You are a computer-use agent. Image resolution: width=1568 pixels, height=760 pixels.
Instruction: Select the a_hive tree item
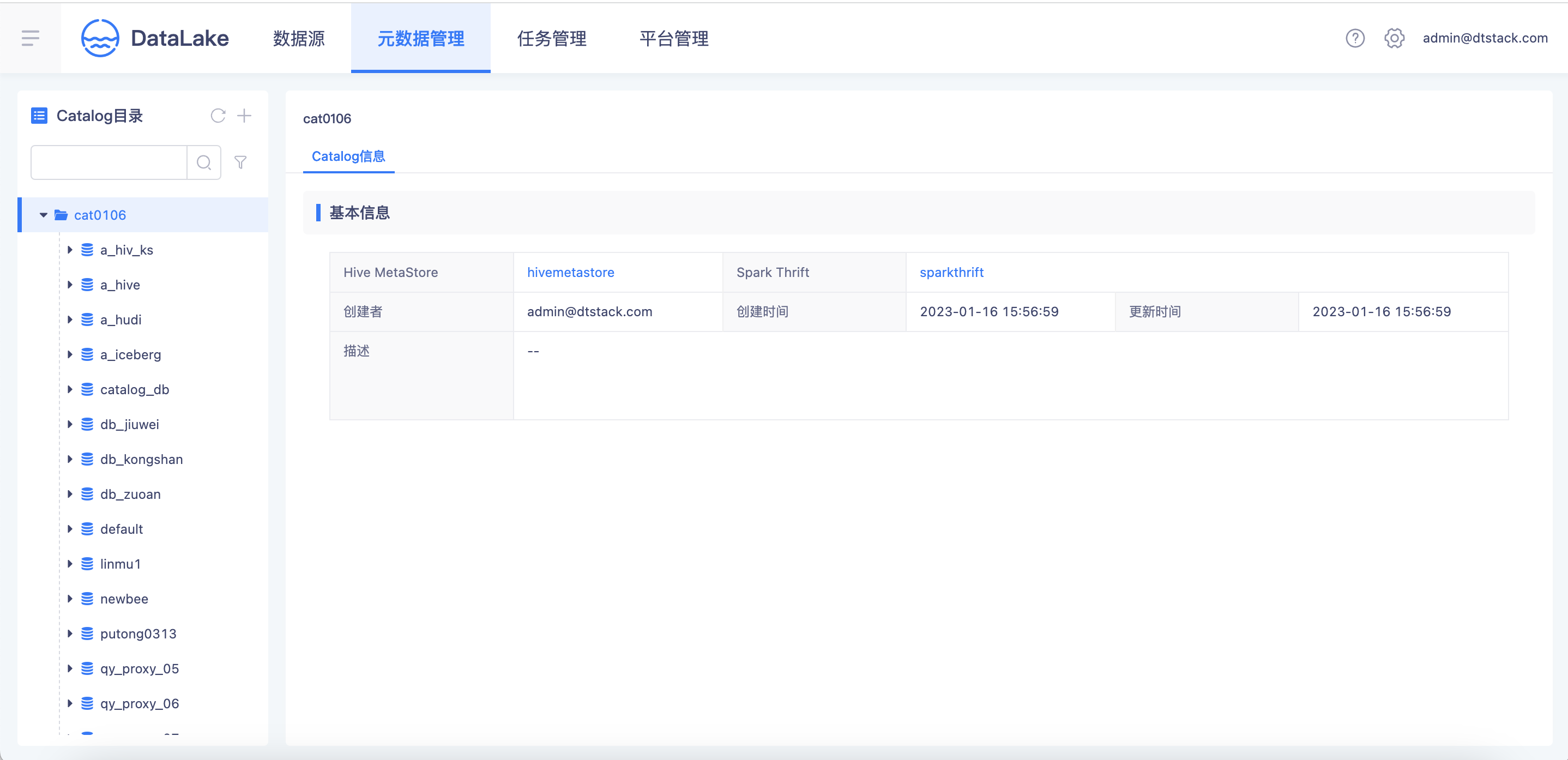click(120, 285)
